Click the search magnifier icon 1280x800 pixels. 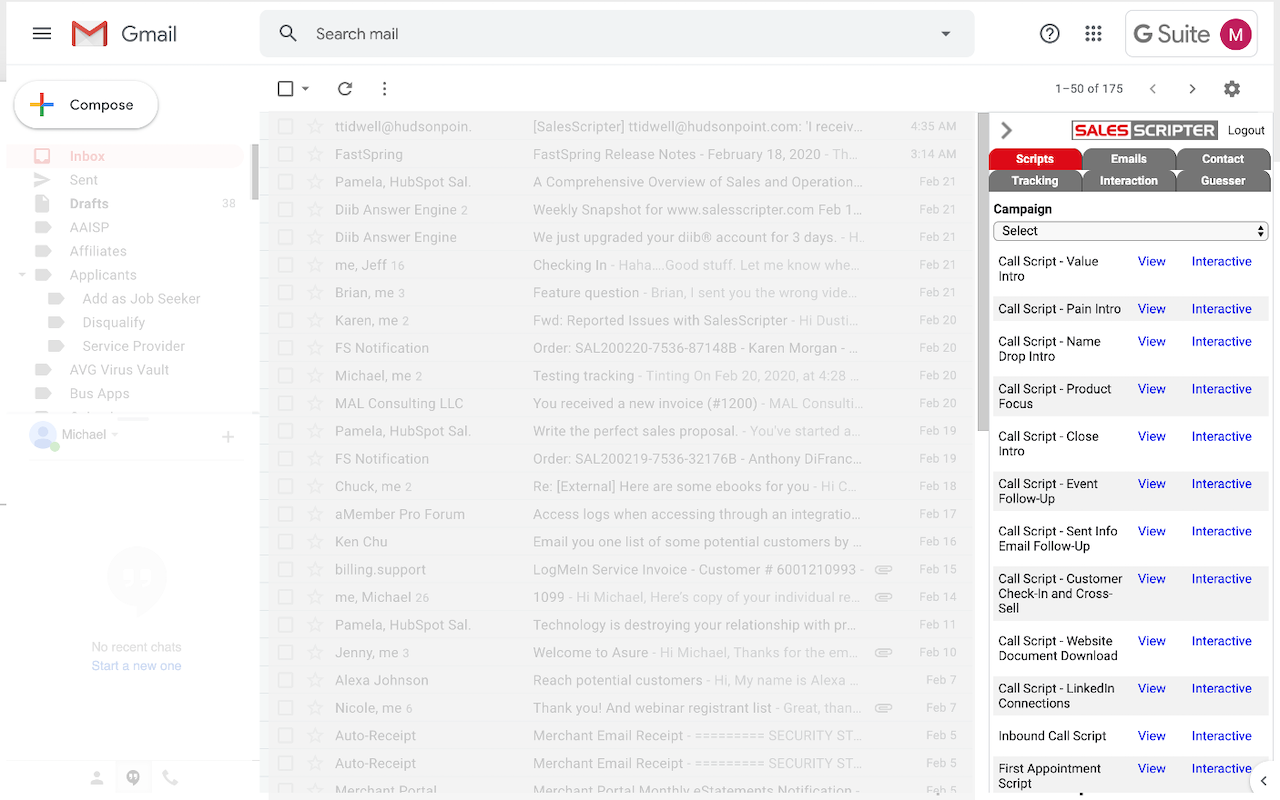(288, 34)
